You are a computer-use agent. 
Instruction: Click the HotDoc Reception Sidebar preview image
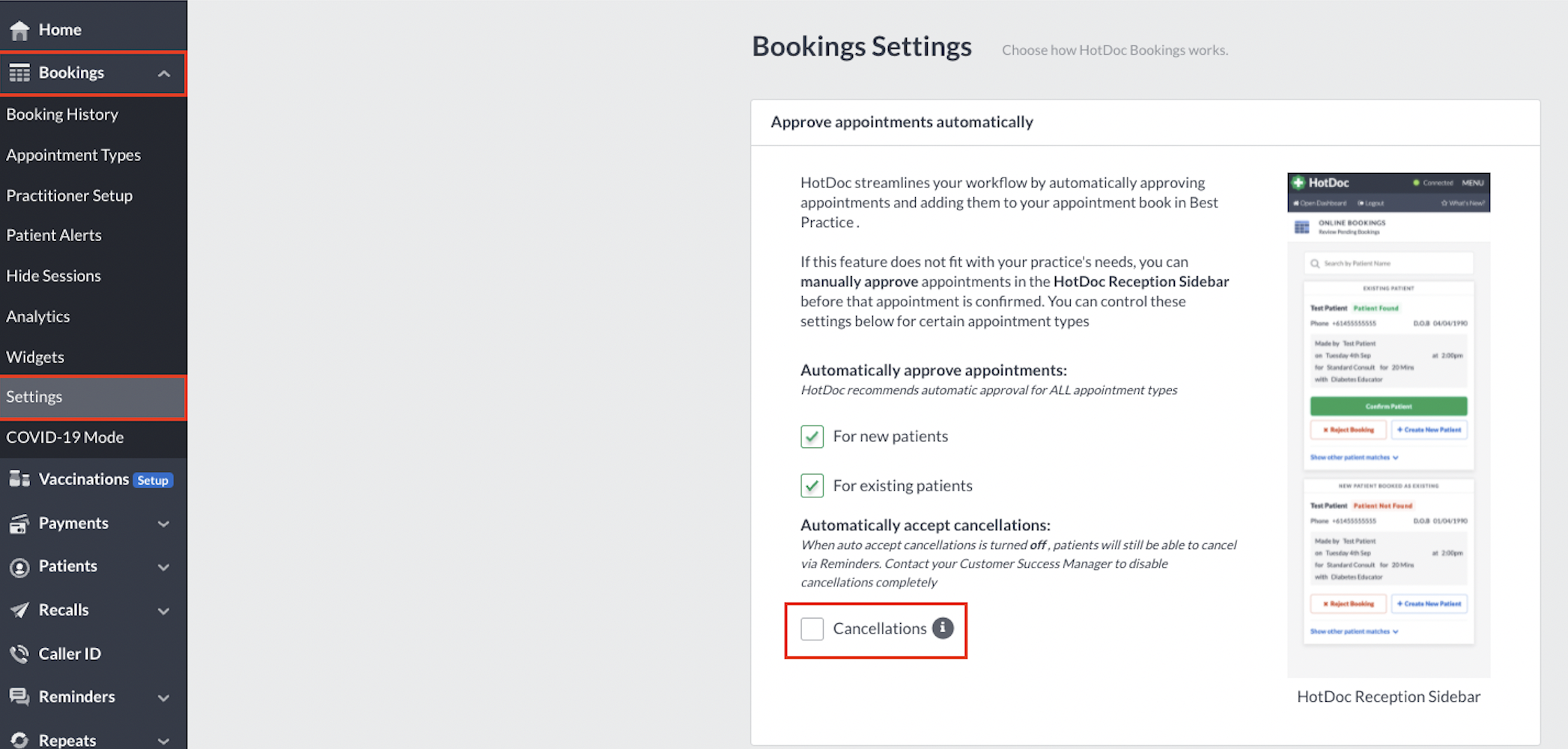1388,425
